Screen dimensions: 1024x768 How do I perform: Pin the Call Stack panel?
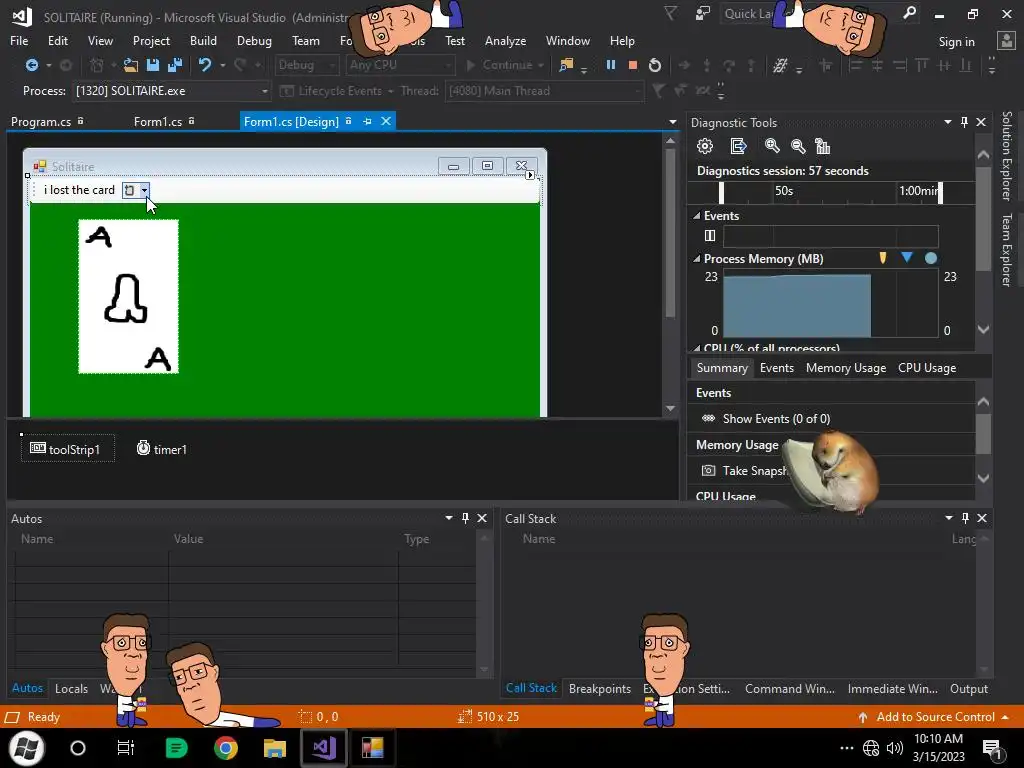click(965, 518)
